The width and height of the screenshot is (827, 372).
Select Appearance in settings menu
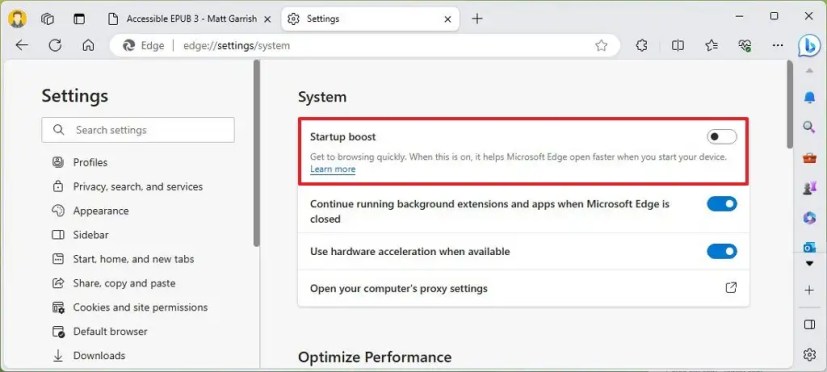coord(101,211)
